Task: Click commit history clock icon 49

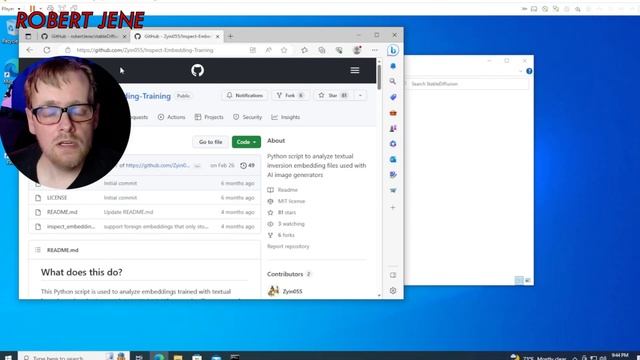Action: tap(247, 165)
